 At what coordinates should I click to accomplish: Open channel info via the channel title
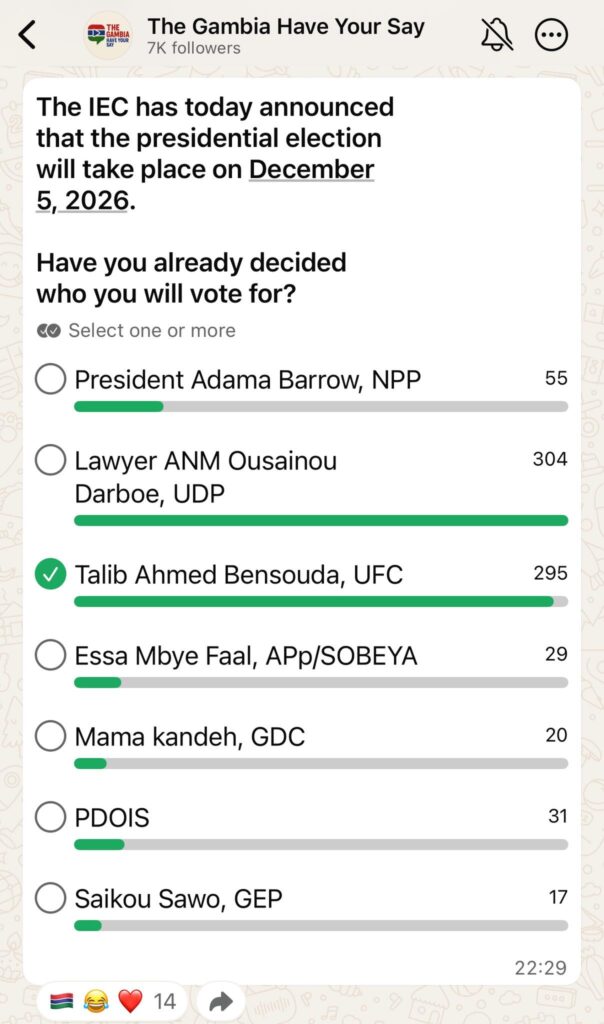(x=285, y=27)
